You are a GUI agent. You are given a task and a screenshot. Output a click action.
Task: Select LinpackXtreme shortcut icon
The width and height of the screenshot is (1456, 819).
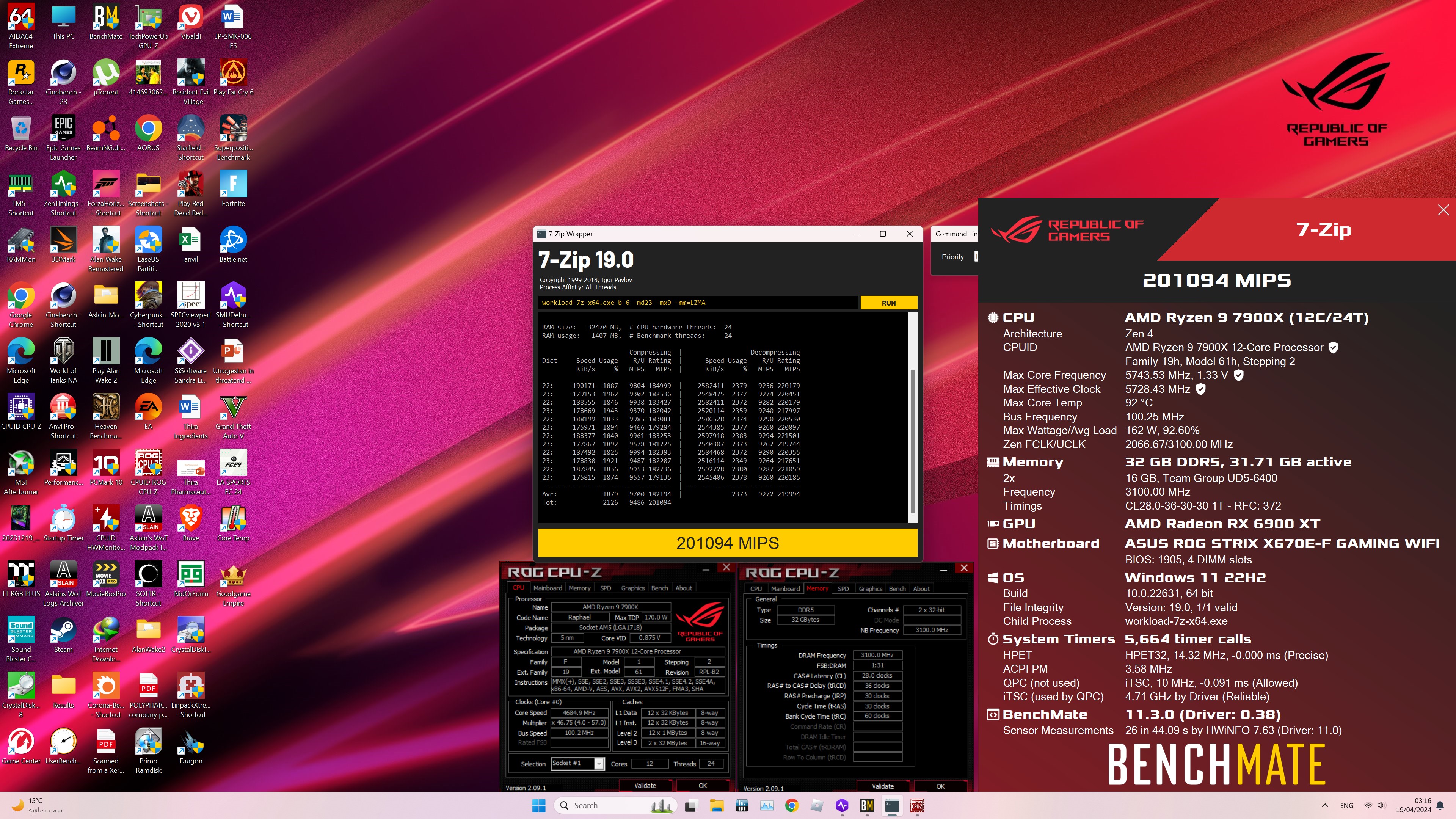pos(190,695)
